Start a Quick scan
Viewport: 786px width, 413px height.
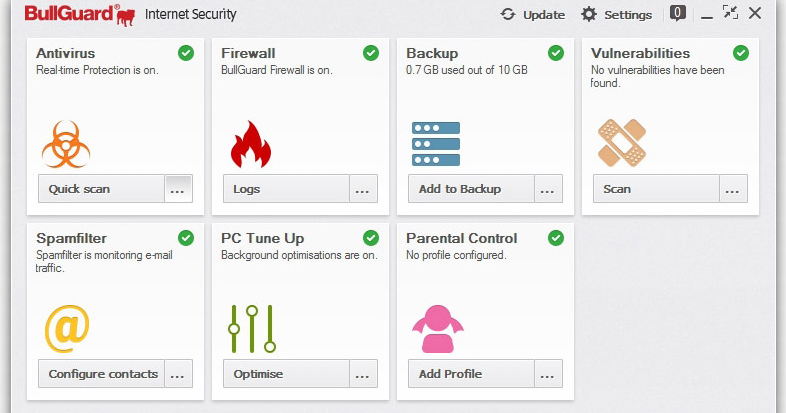click(101, 188)
